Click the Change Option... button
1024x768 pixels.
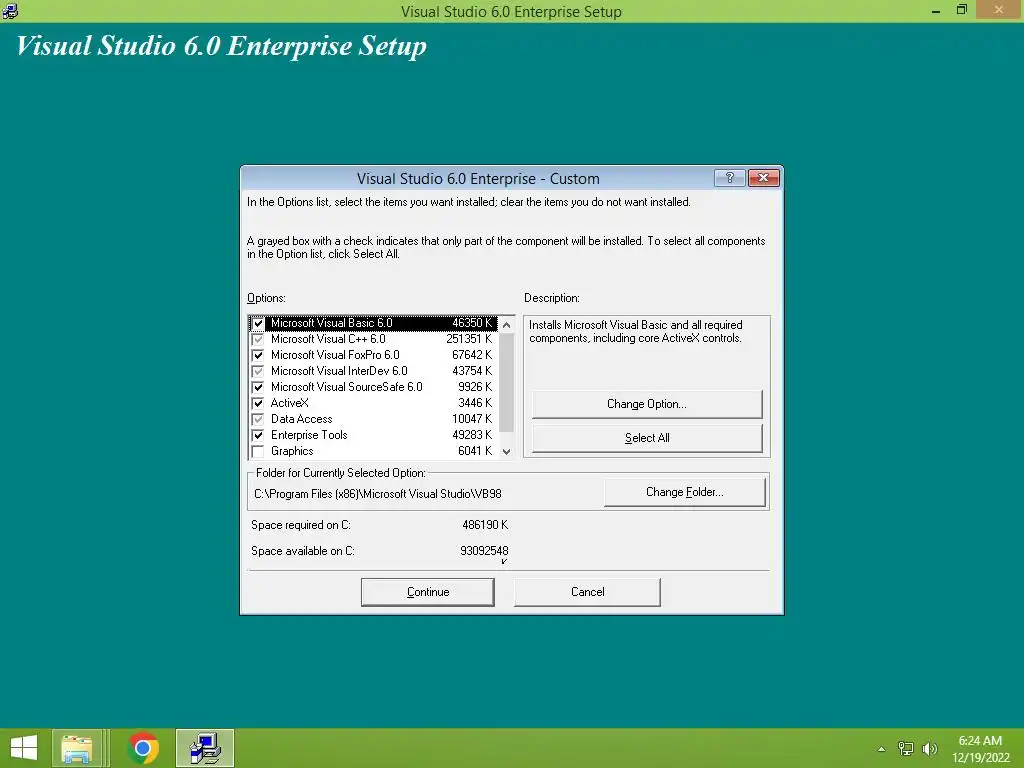pyautogui.click(x=647, y=404)
